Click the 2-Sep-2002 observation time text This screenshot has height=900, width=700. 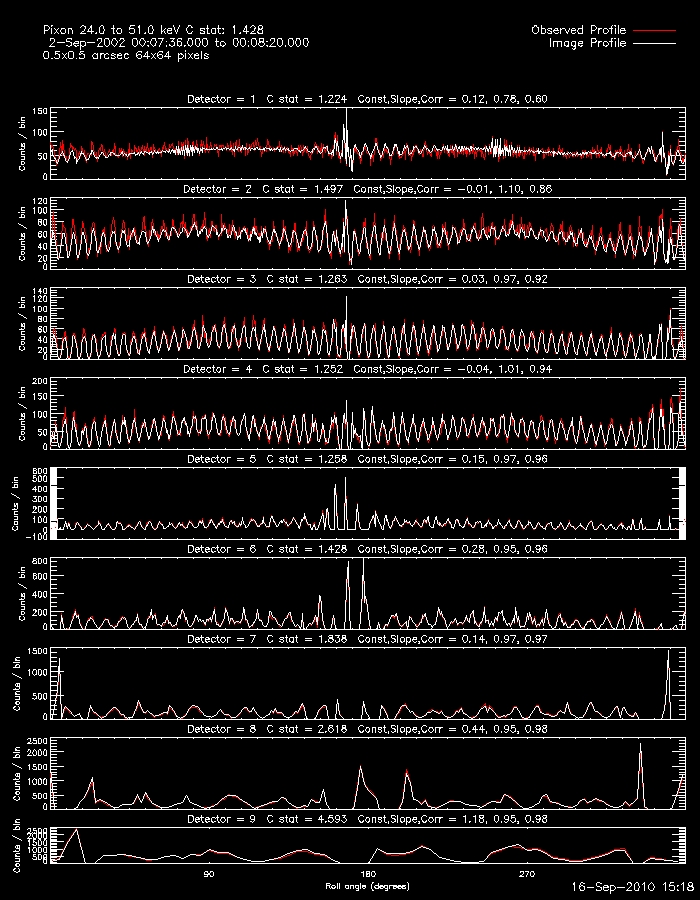click(178, 43)
